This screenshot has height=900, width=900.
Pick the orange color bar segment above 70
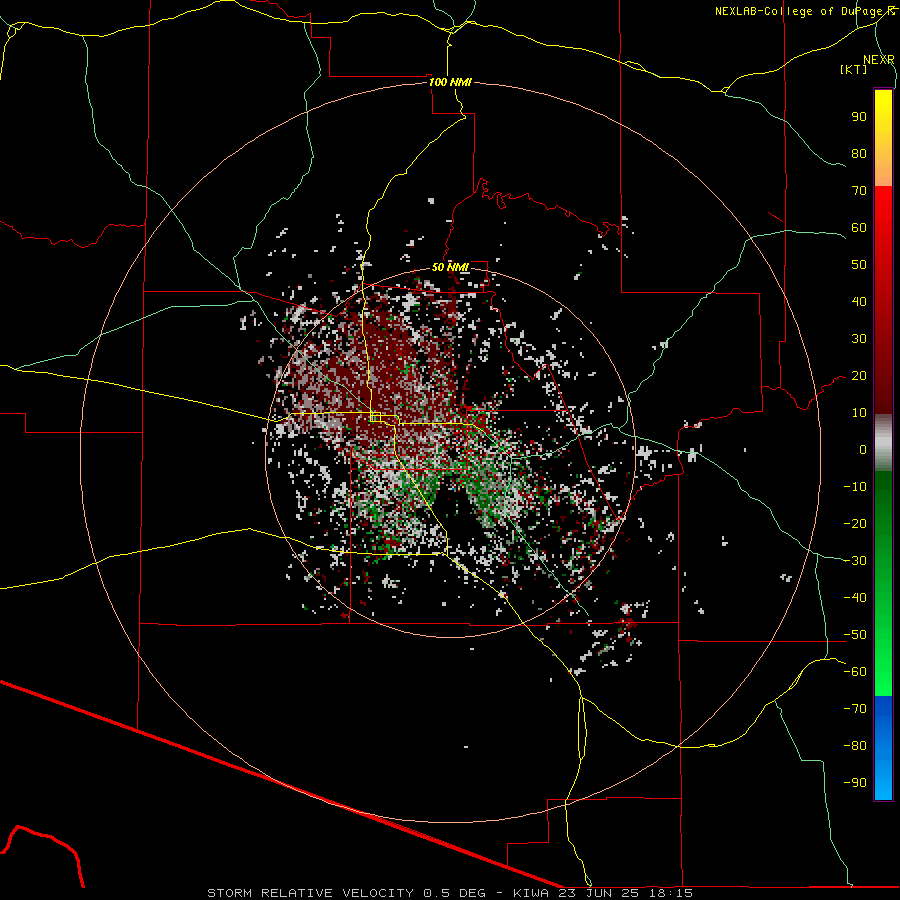coord(883,170)
